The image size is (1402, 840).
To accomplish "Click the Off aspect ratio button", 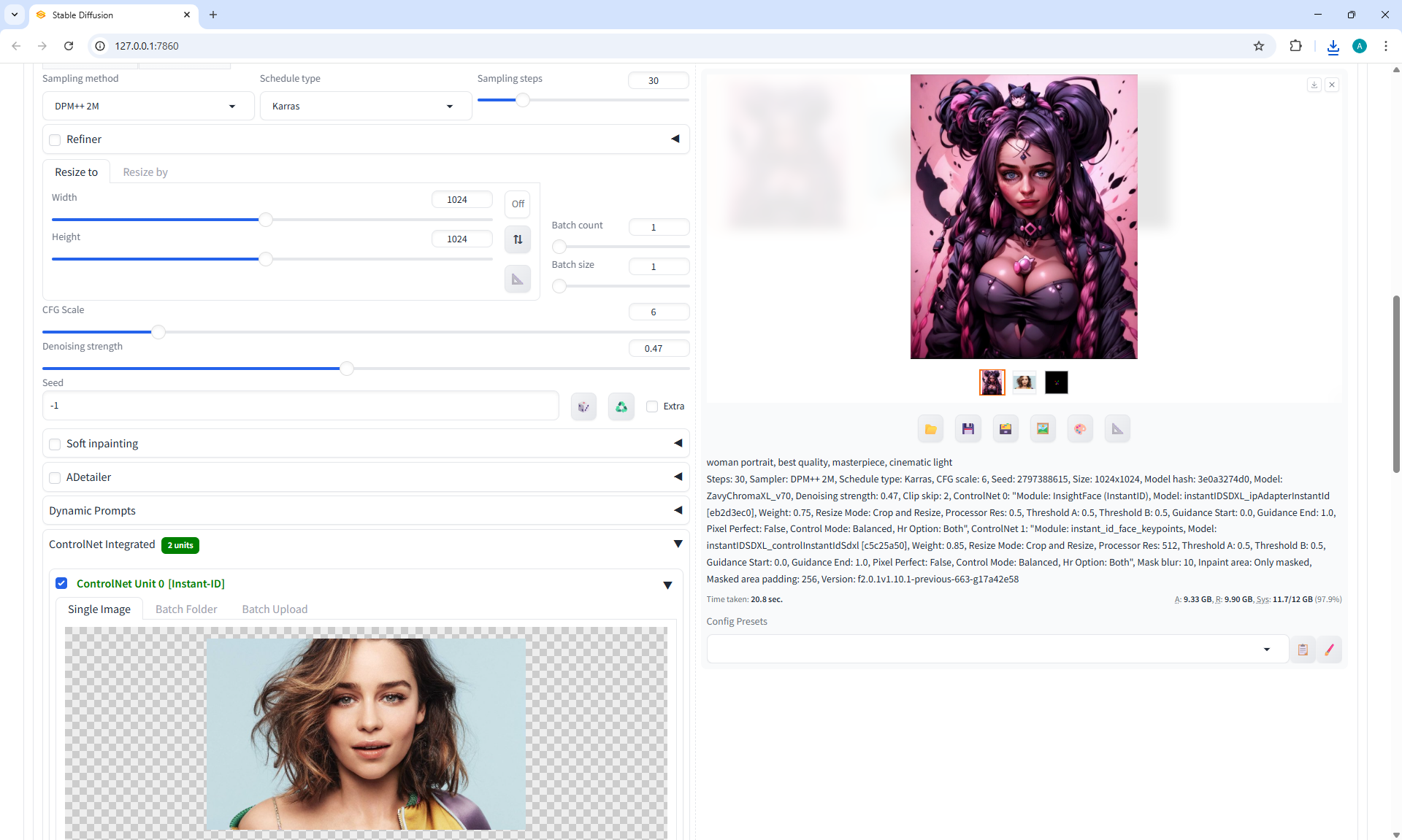I will (518, 204).
